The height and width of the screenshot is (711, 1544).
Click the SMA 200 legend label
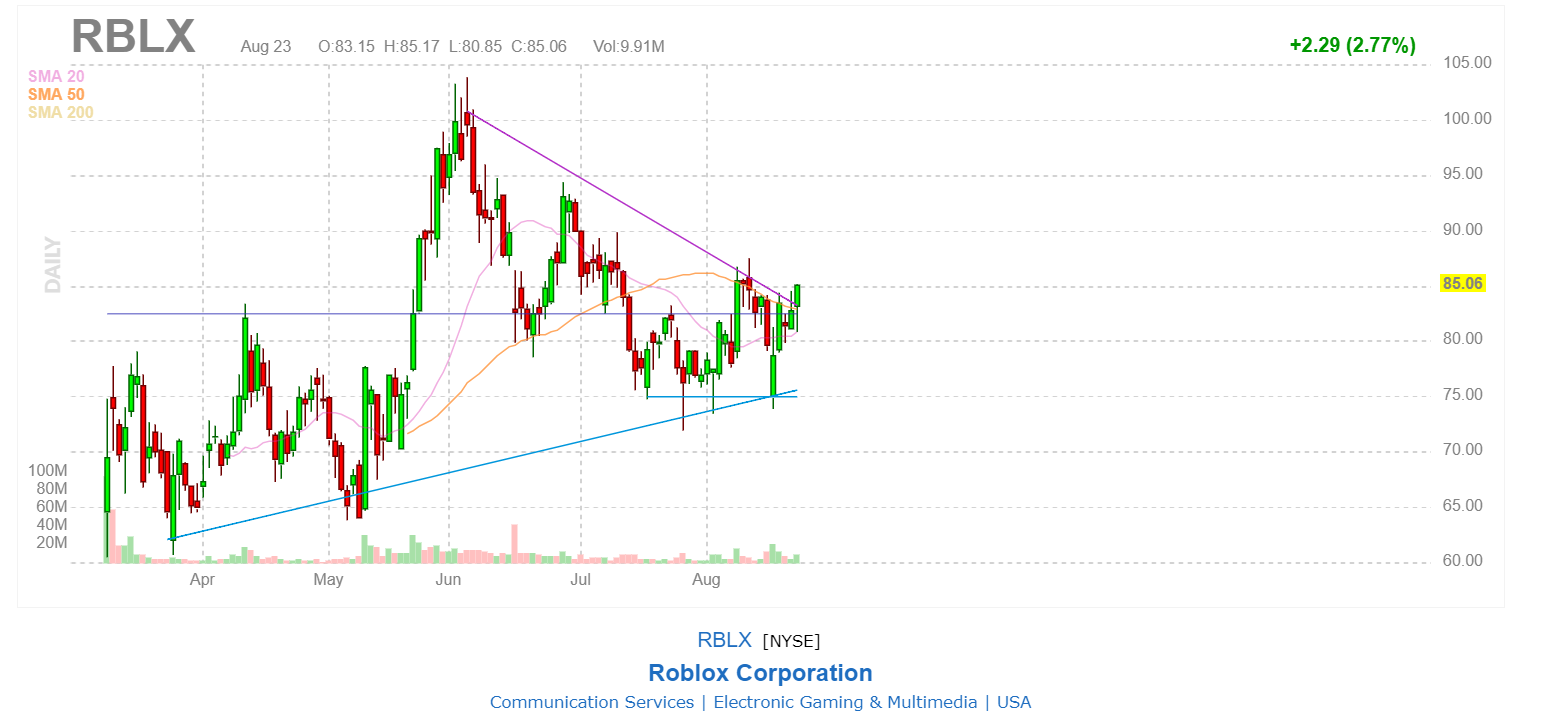pos(61,112)
